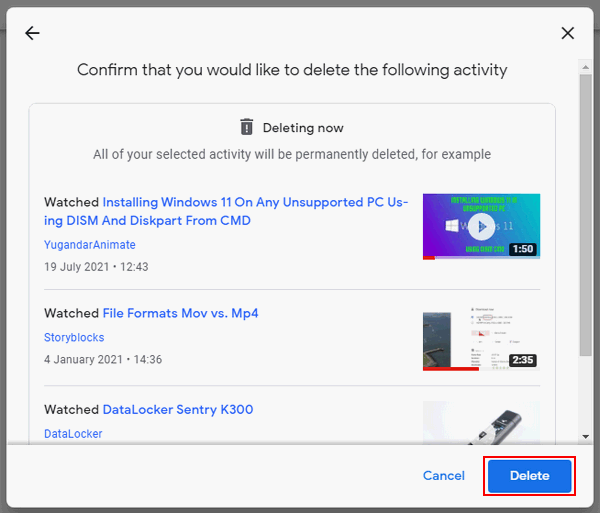
Task: Visit the DataLocker channel link
Action: point(73,434)
